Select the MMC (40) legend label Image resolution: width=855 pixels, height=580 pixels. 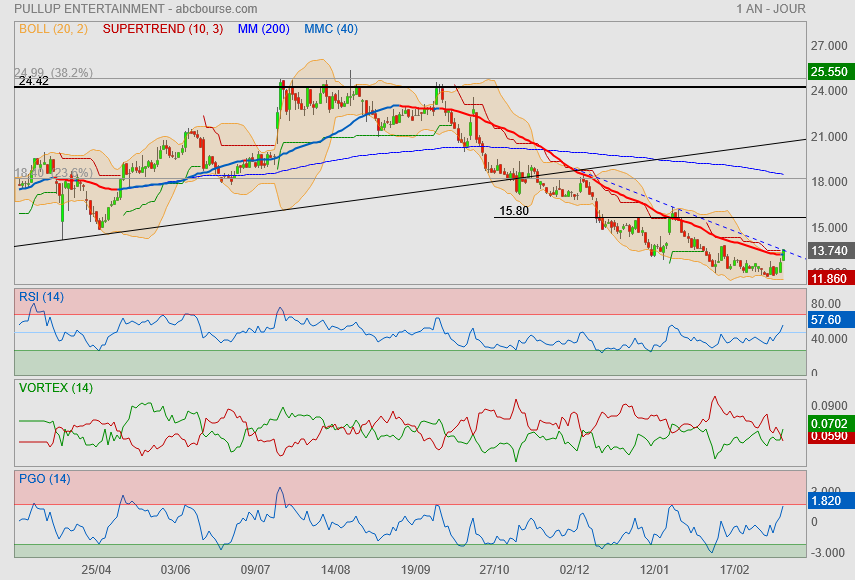[330, 29]
